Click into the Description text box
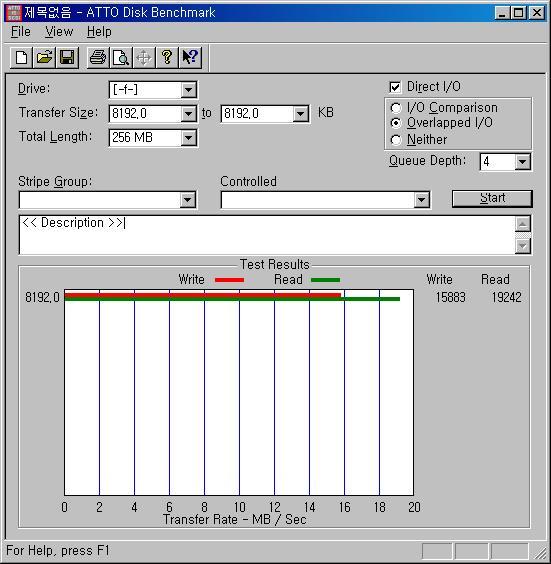This screenshot has height=564, width=551. [267, 235]
